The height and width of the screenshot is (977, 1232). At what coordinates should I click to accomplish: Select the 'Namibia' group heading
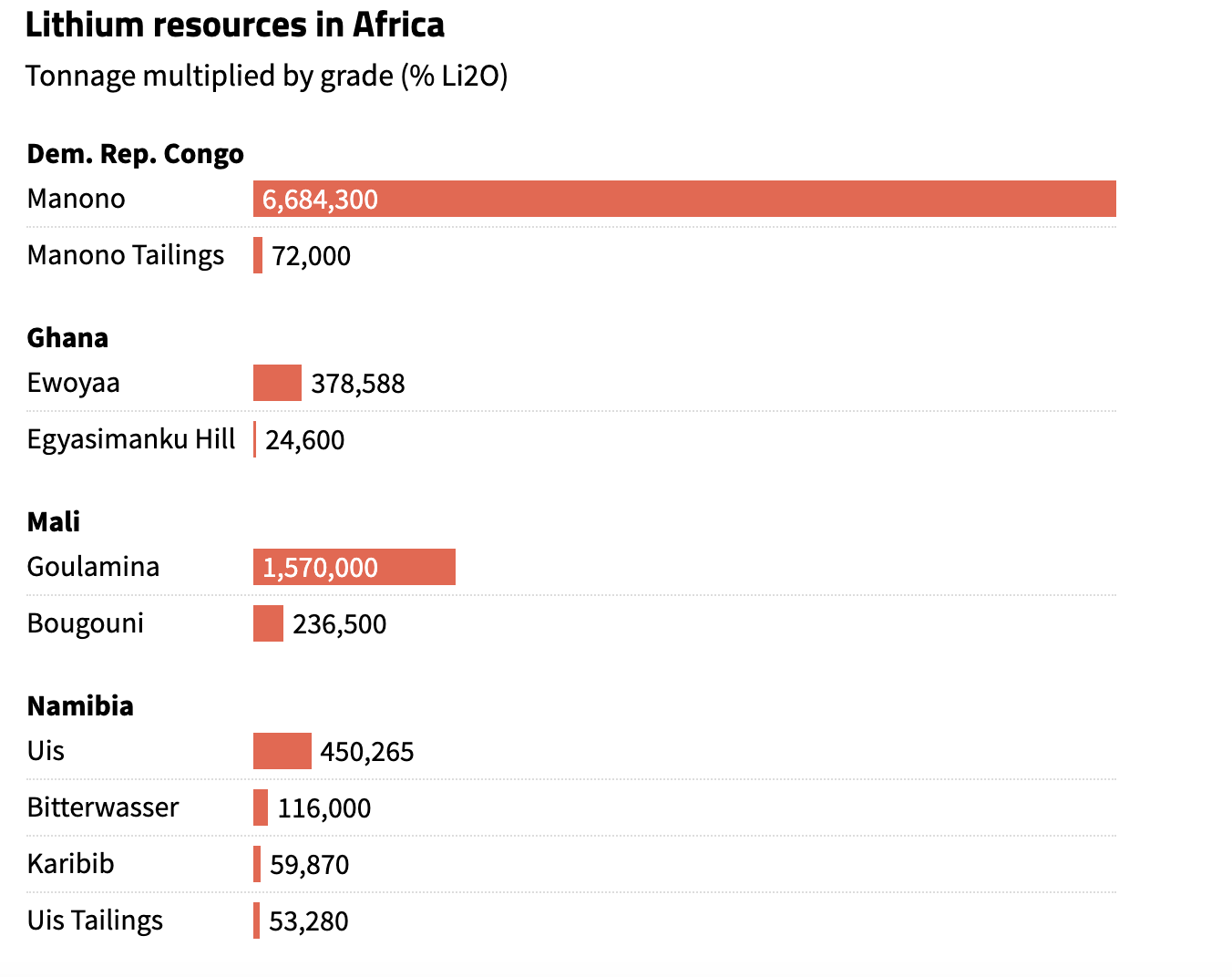point(80,706)
